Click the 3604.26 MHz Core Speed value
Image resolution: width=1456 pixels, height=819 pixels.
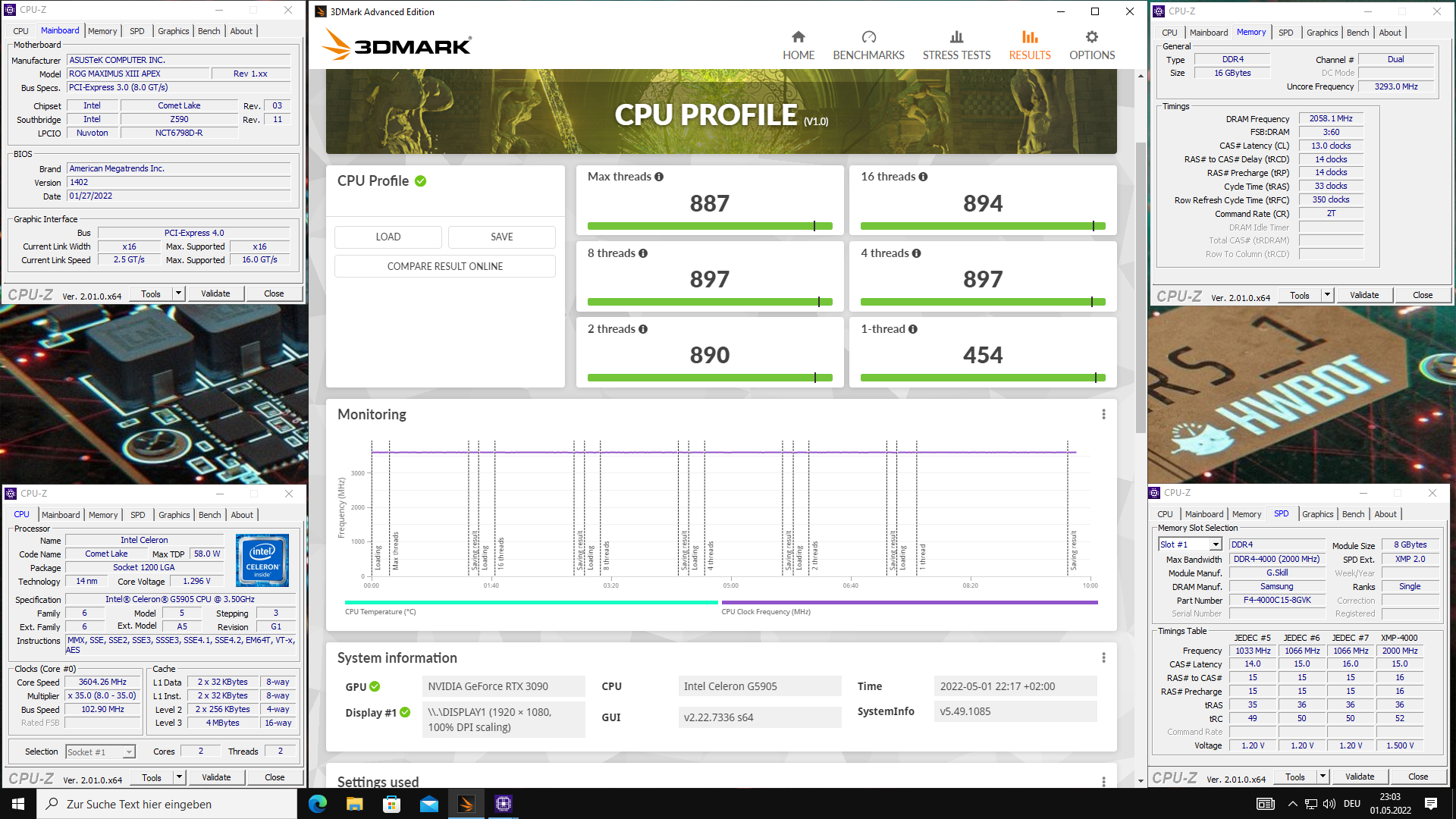point(103,682)
